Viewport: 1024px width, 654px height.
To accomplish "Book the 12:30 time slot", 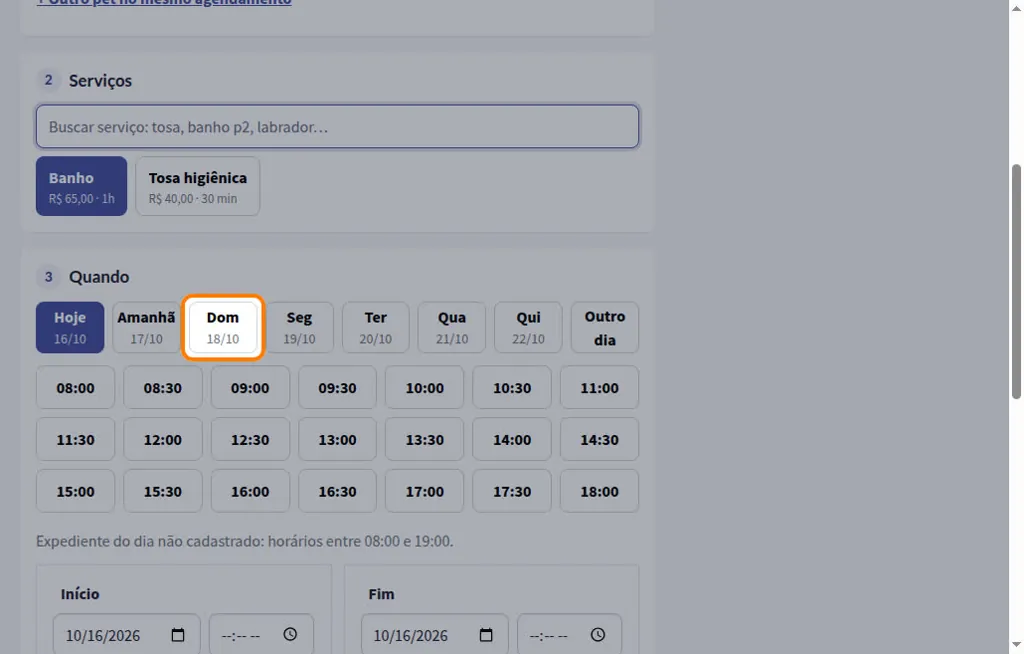I will tap(250, 439).
